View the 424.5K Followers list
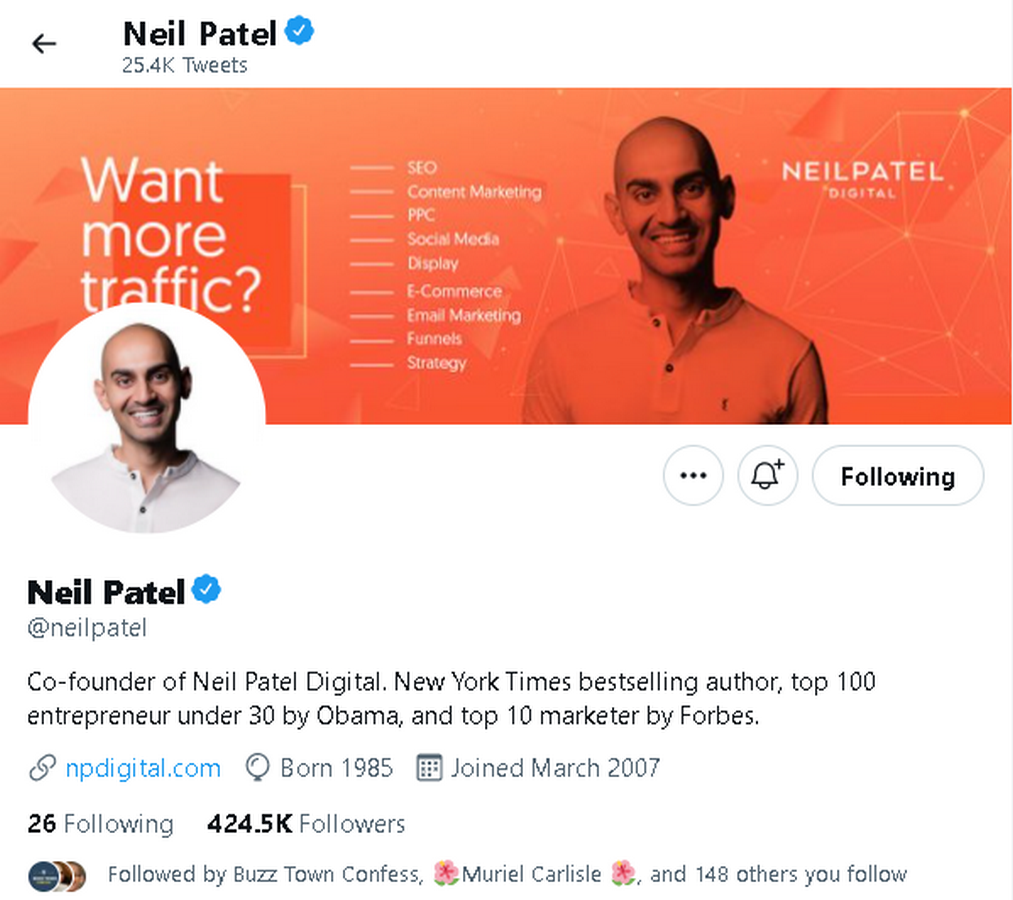 click(x=306, y=824)
